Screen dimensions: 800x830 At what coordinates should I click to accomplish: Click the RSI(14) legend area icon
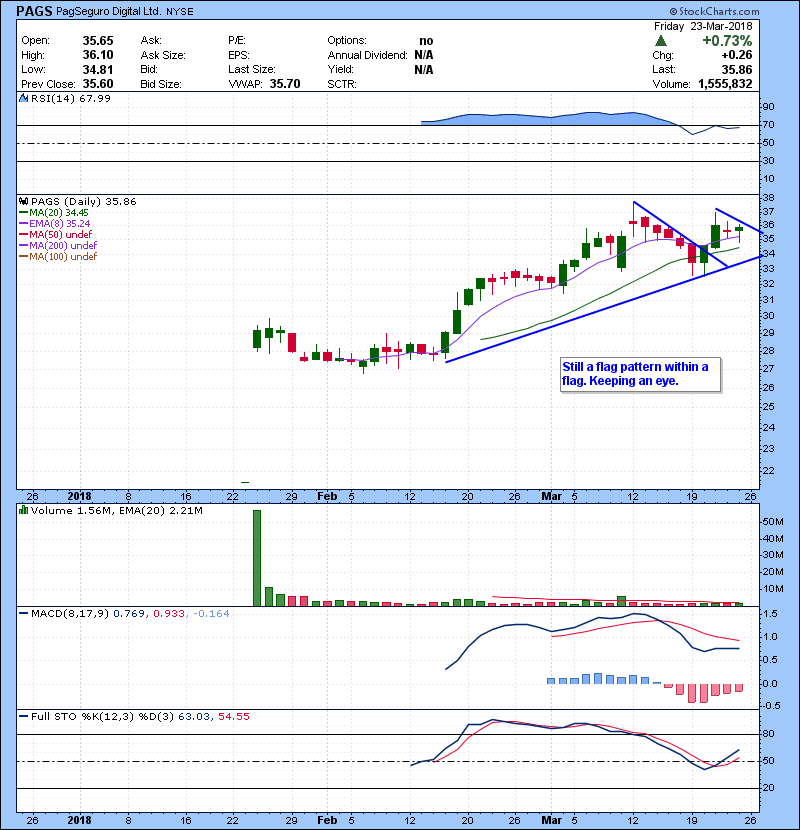point(23,98)
